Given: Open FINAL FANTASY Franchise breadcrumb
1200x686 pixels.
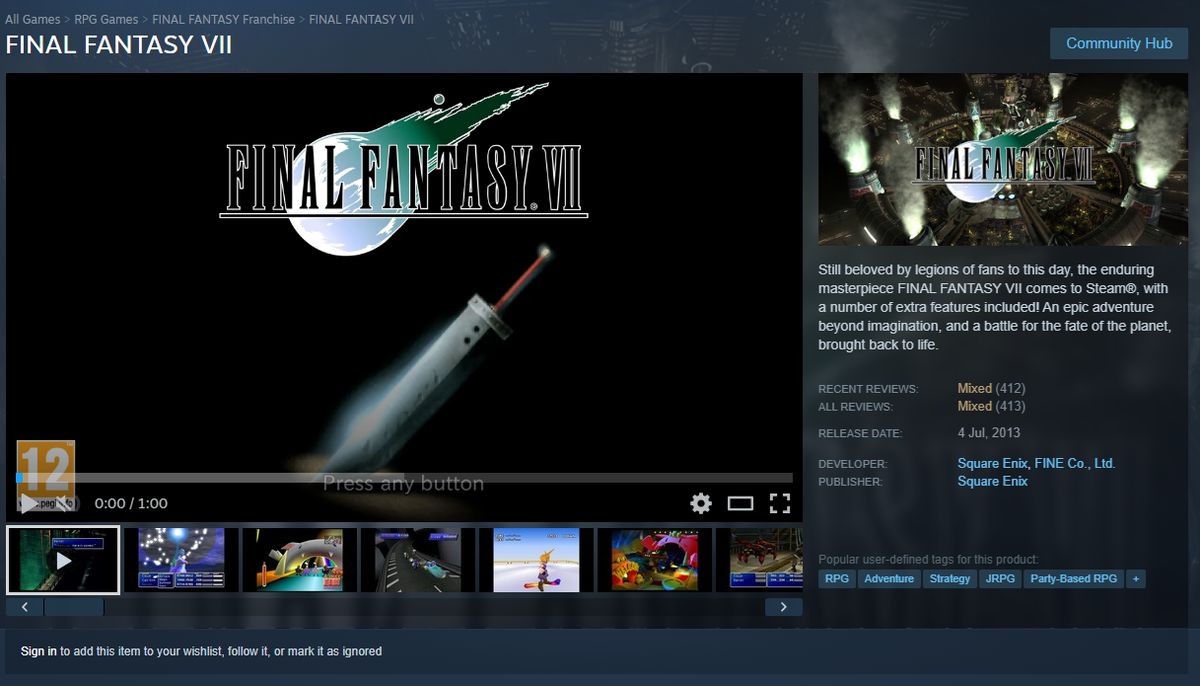Looking at the screenshot, I should point(223,19).
